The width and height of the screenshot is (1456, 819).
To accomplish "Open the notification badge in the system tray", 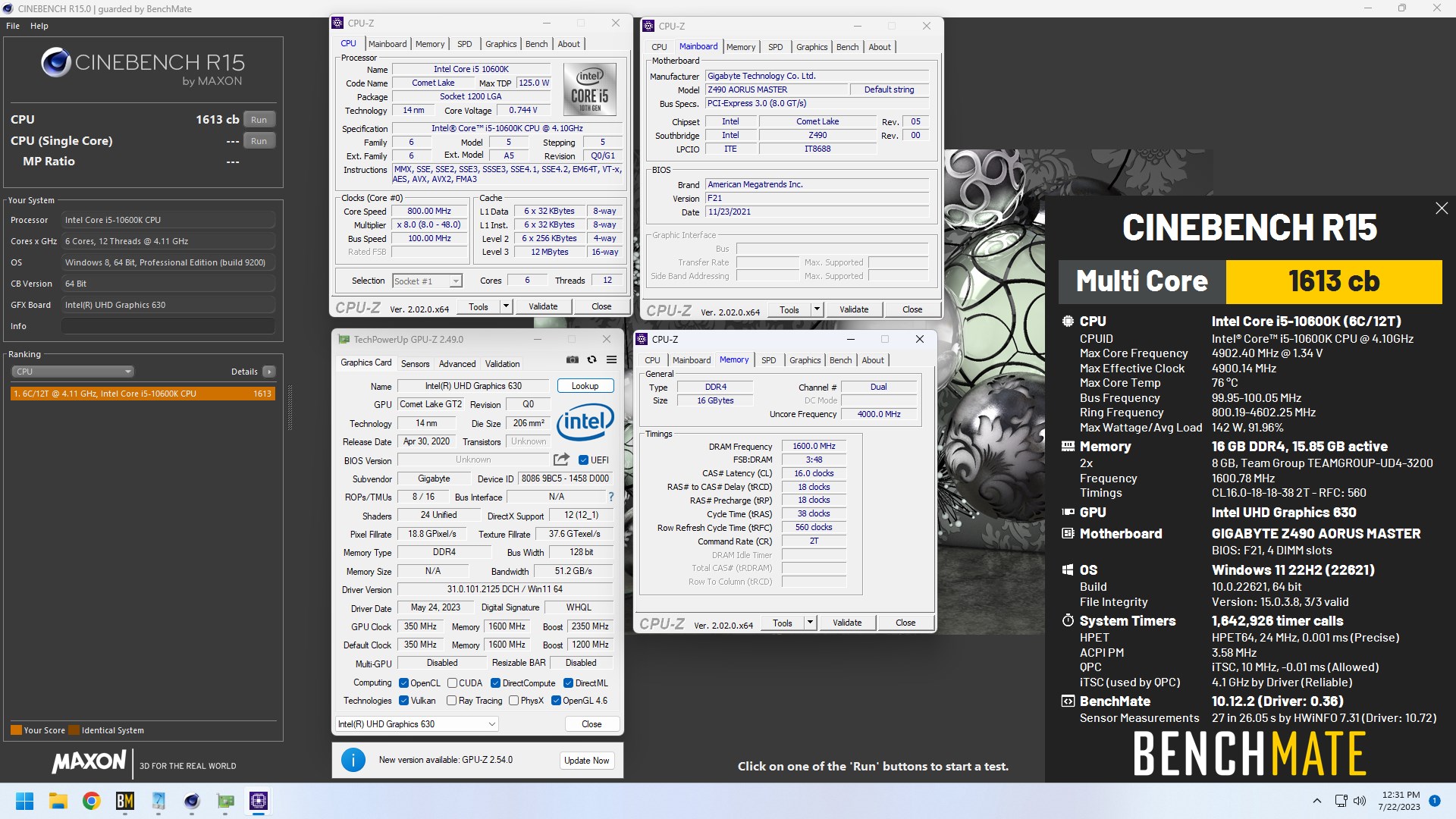I will [1434, 801].
